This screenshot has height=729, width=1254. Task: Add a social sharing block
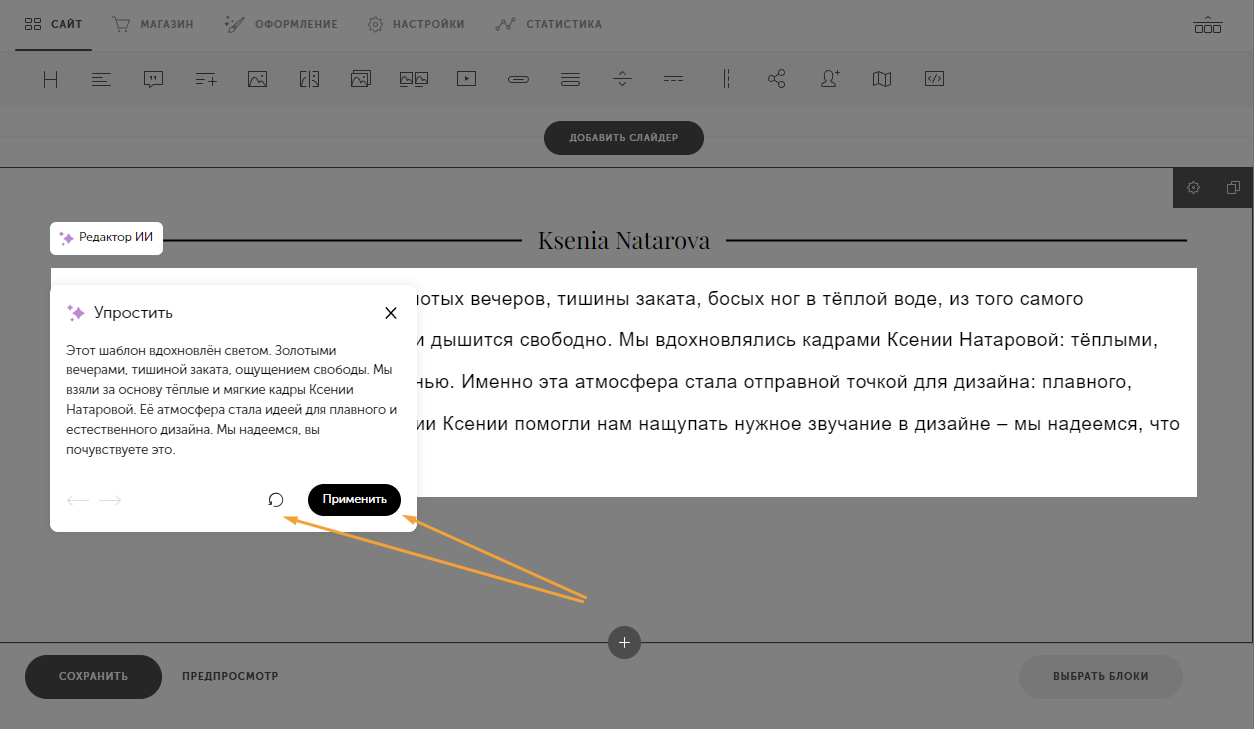(x=777, y=78)
